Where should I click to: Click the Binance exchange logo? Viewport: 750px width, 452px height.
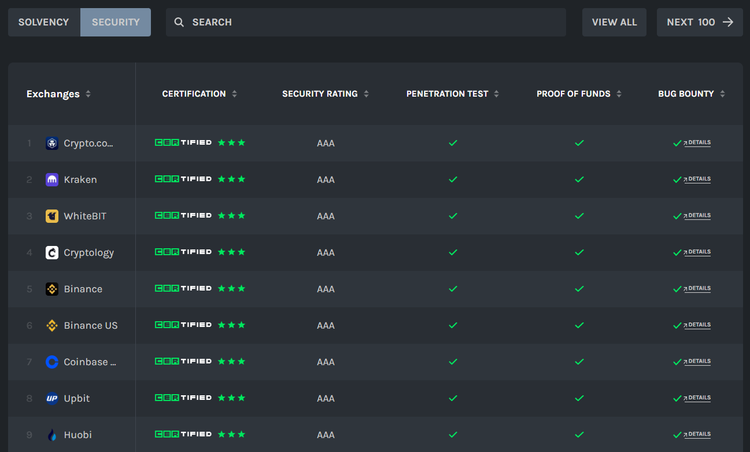click(52, 289)
